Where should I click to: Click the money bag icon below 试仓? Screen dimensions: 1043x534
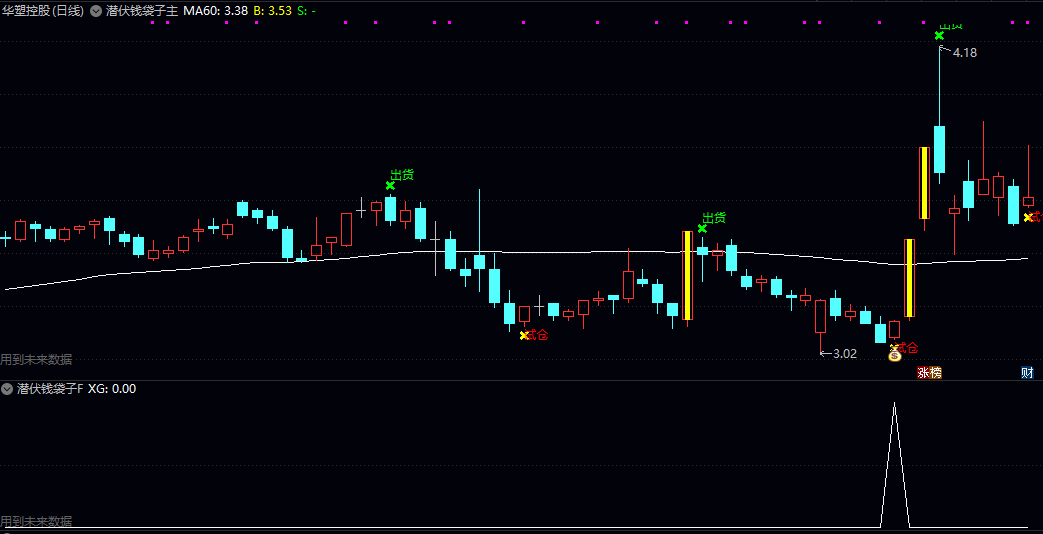coord(895,356)
